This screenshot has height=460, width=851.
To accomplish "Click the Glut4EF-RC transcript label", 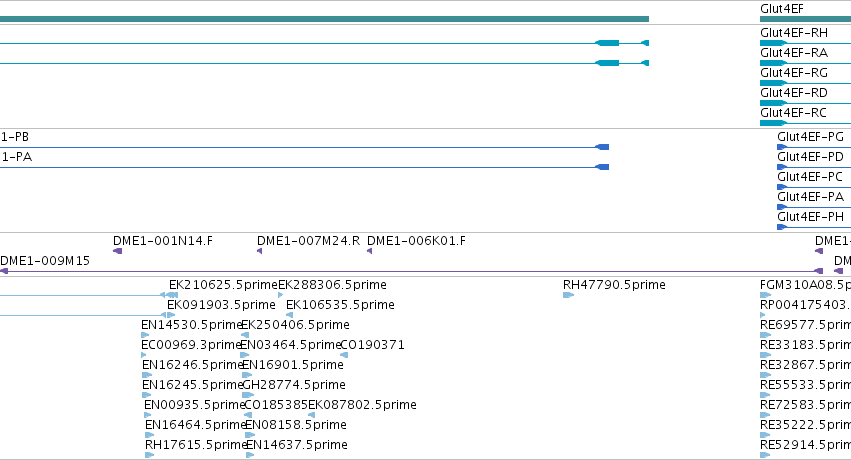I will coord(793,113).
